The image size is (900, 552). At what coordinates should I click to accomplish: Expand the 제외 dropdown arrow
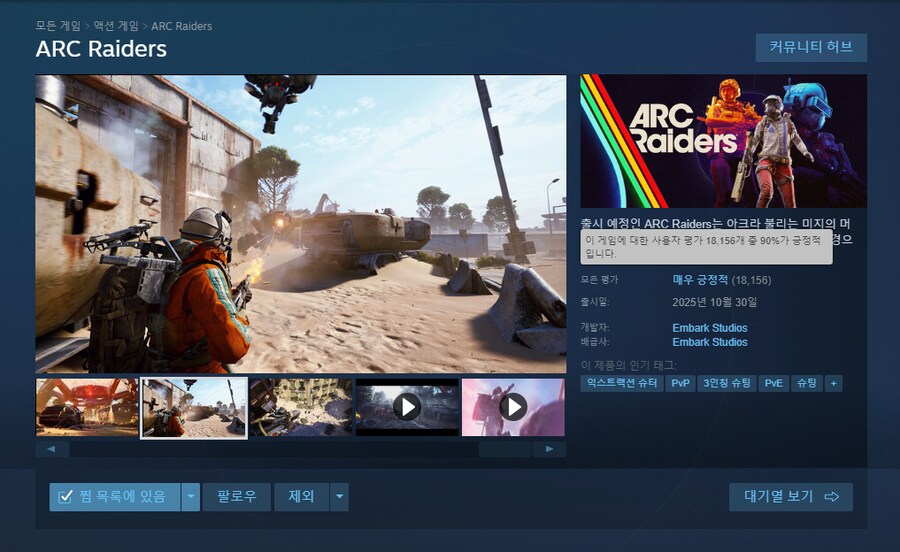click(x=340, y=497)
